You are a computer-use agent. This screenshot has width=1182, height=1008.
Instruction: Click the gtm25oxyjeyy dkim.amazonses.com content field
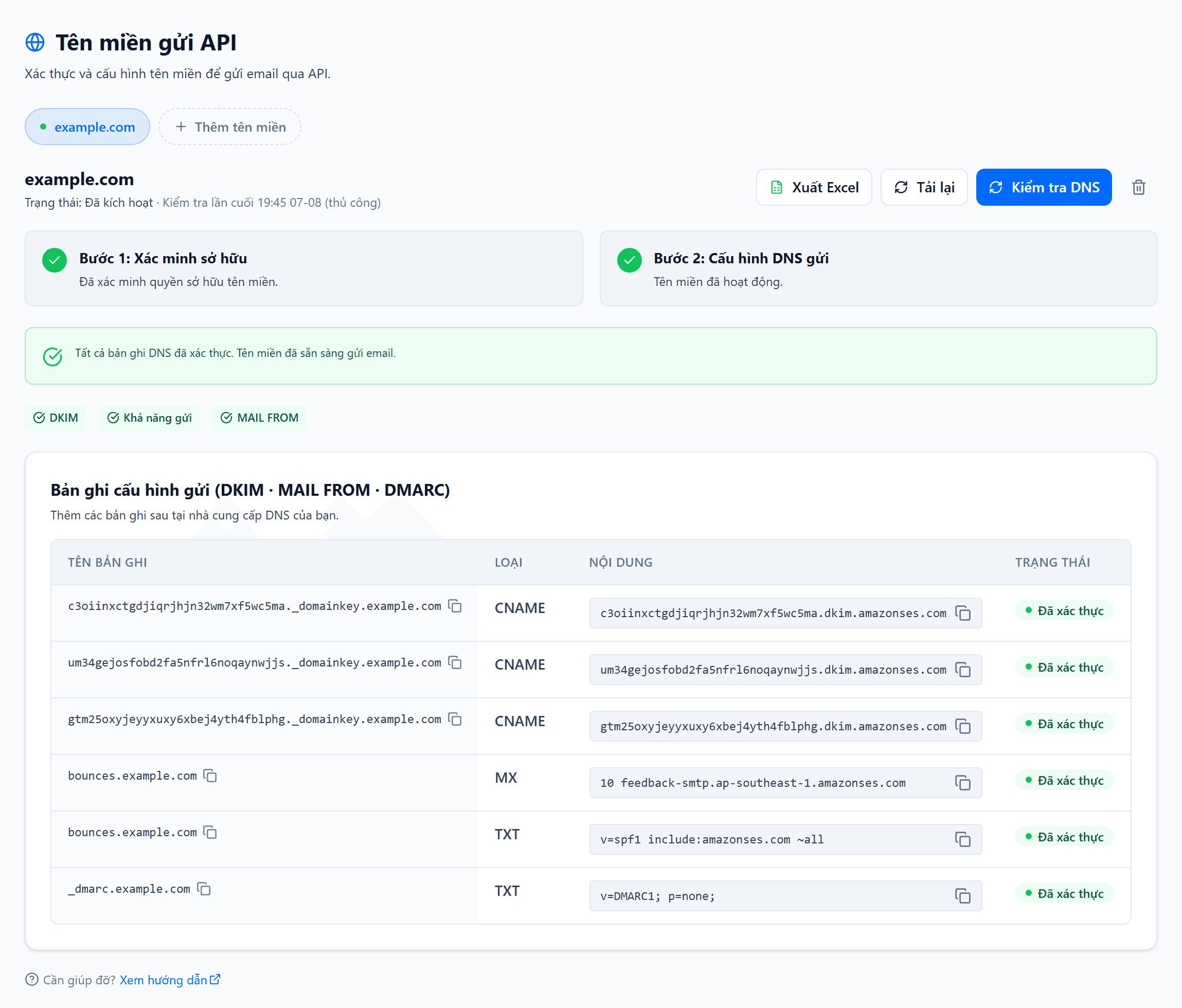(785, 726)
